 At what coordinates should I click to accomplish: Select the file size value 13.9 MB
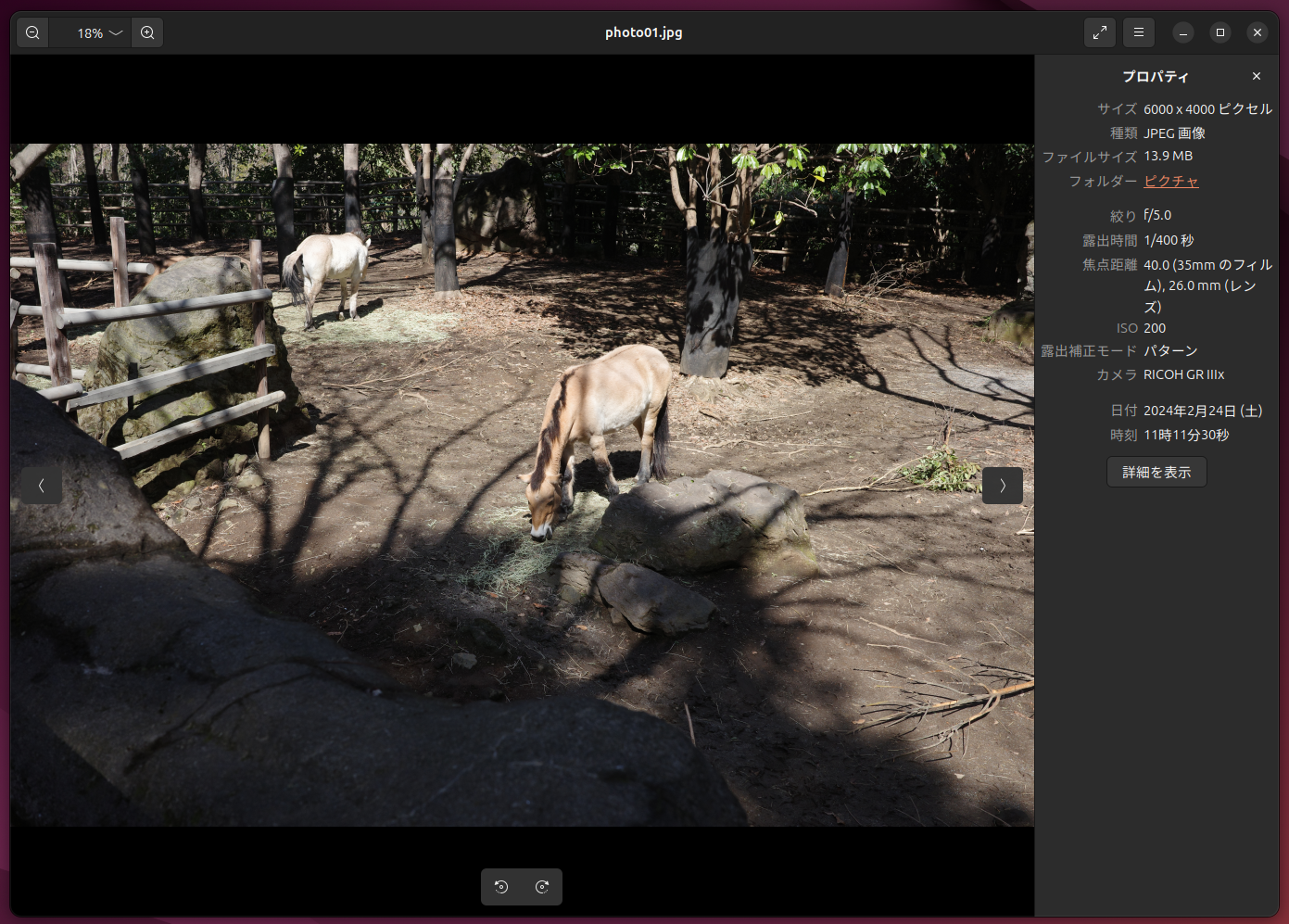(1168, 156)
